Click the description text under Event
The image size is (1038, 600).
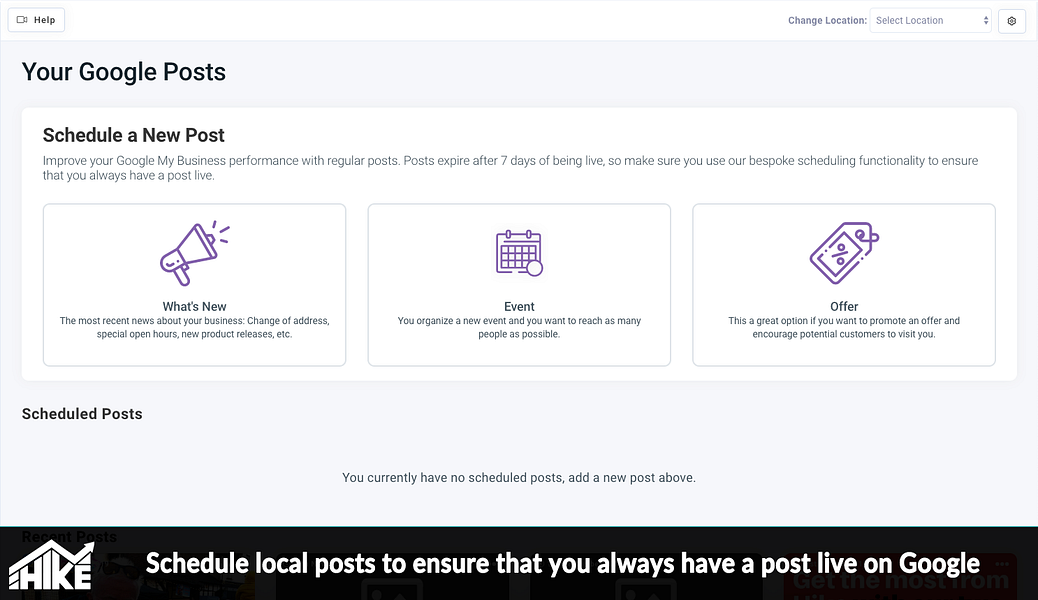(x=519, y=327)
